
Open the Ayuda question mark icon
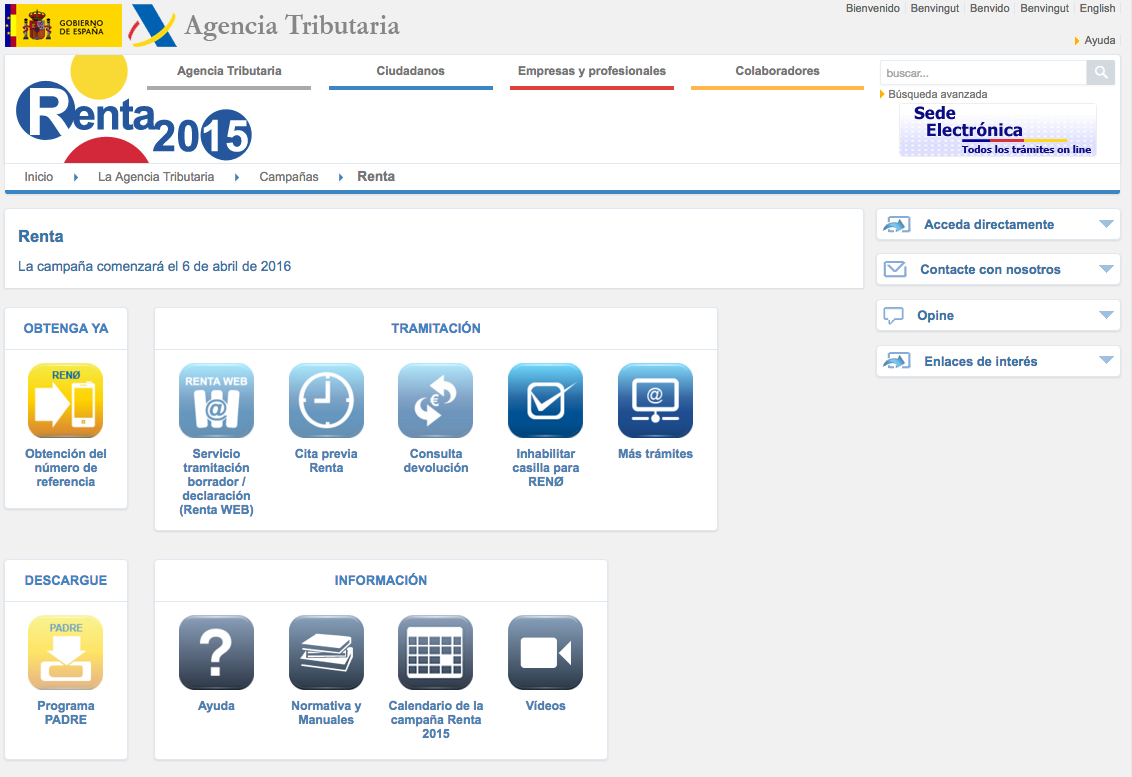coord(217,653)
